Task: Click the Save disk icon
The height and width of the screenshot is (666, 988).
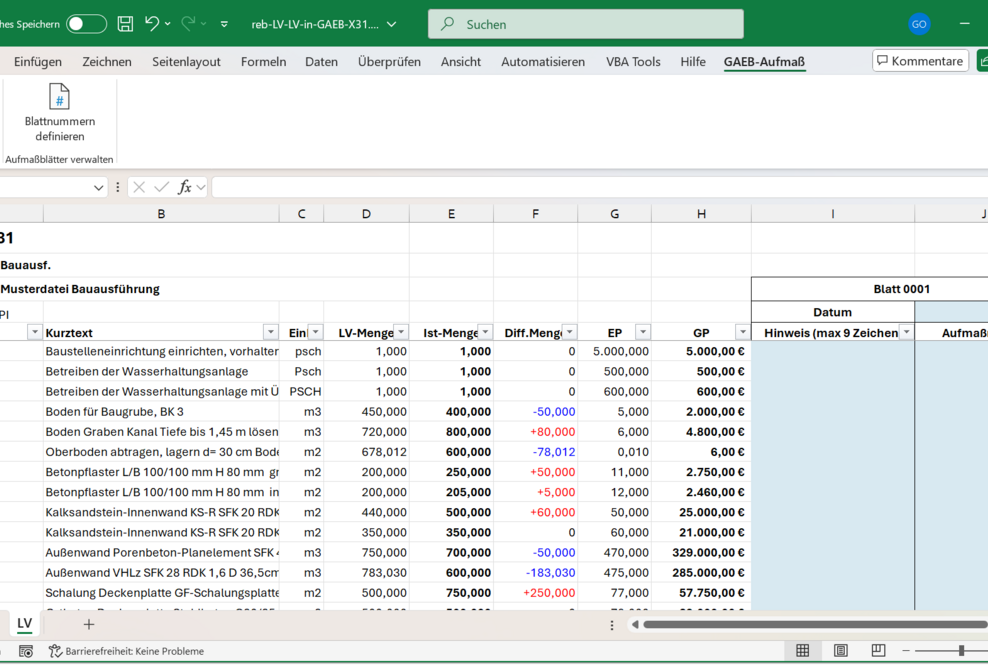Action: 125,24
